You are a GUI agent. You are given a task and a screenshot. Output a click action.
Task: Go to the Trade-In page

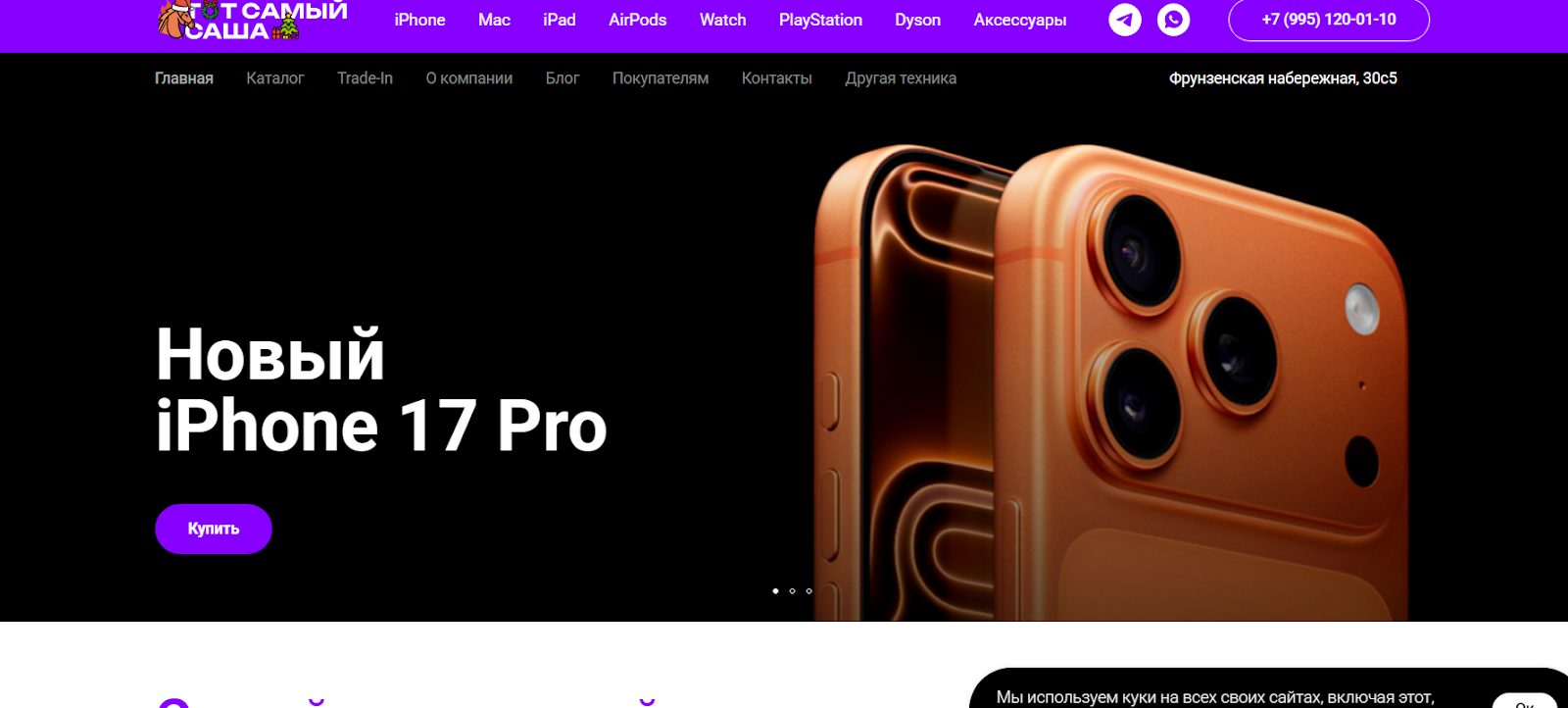pyautogui.click(x=365, y=78)
